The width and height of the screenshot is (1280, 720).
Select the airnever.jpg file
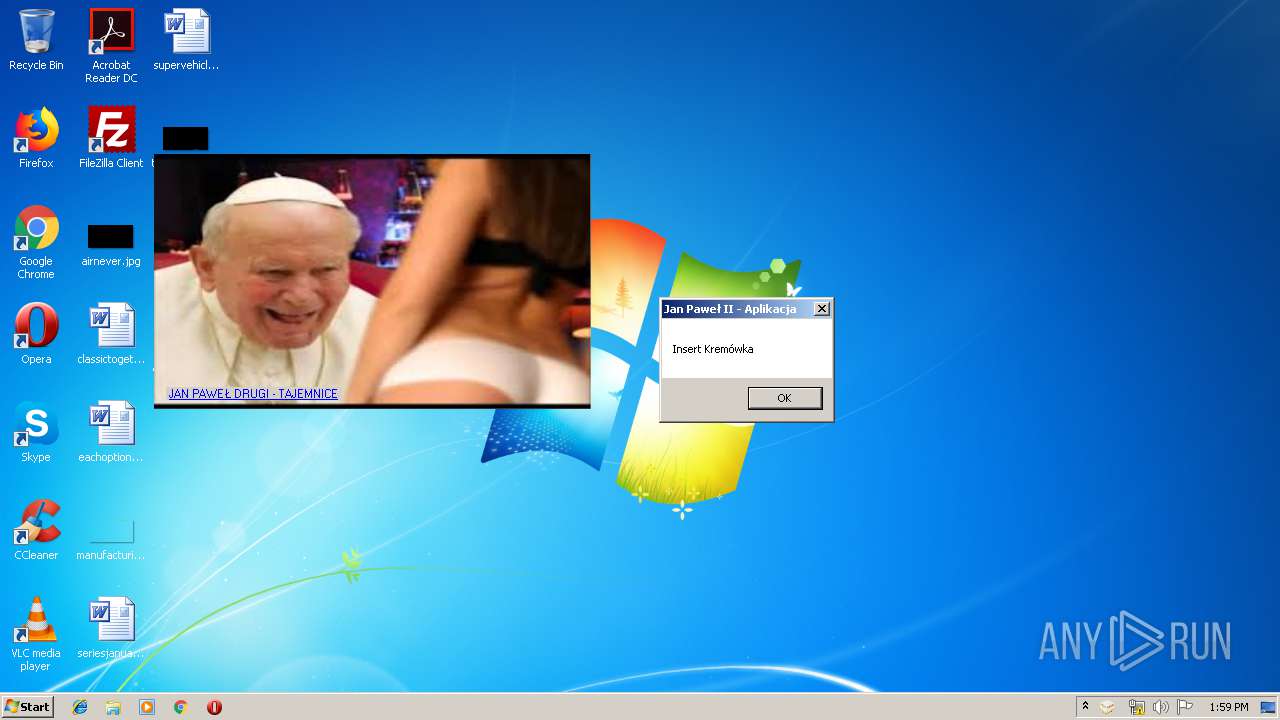[111, 246]
